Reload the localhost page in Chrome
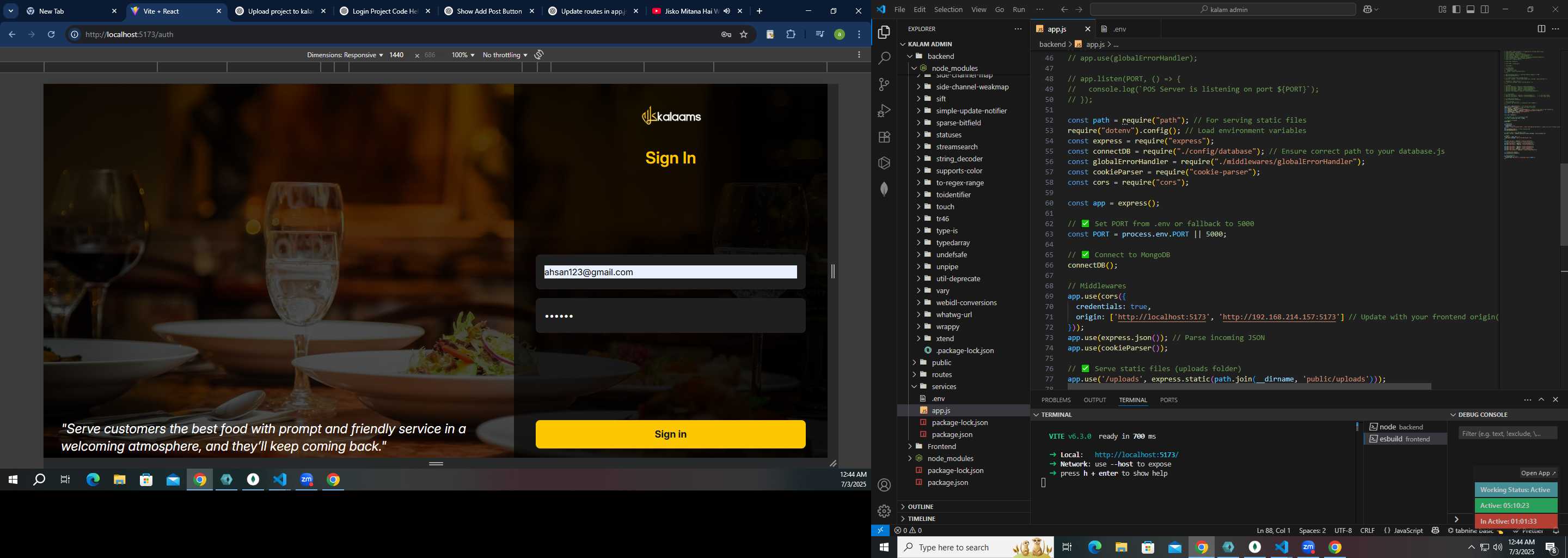Screen dimensions: 1568x558 point(51,35)
